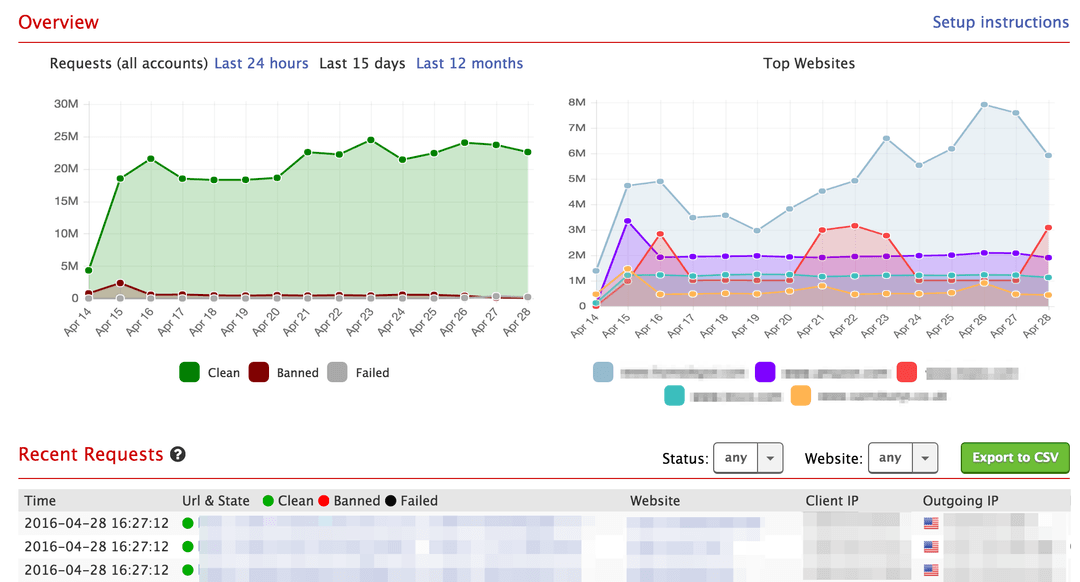Screen dimensions: 1080x582
Task: Switch chart to Last 24 hours
Action: (x=261, y=63)
